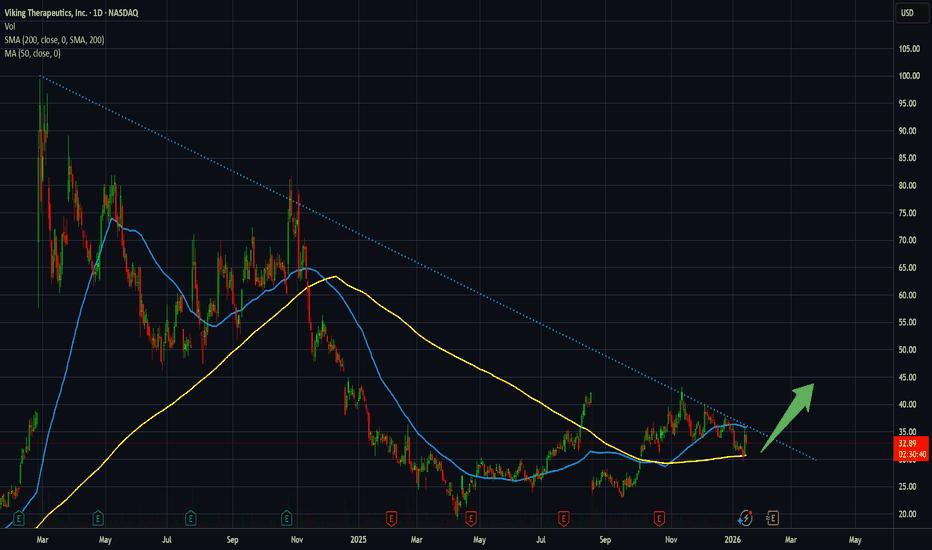Click the 20.00 price axis label
Viewport: 932px width, 550px height.
coord(908,514)
